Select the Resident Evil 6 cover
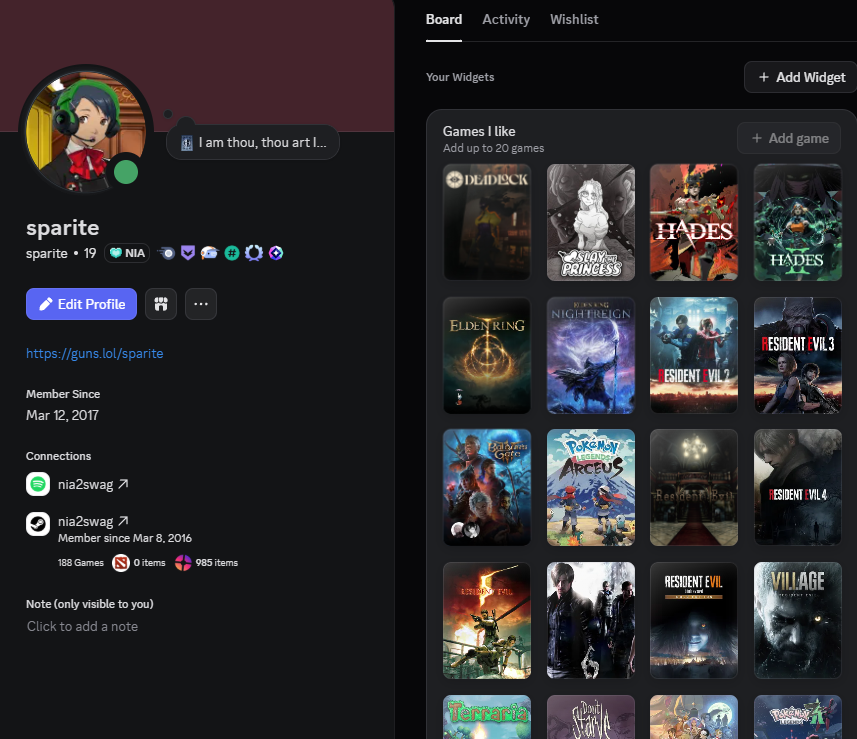Screen dimensions: 857x739 click(591, 620)
